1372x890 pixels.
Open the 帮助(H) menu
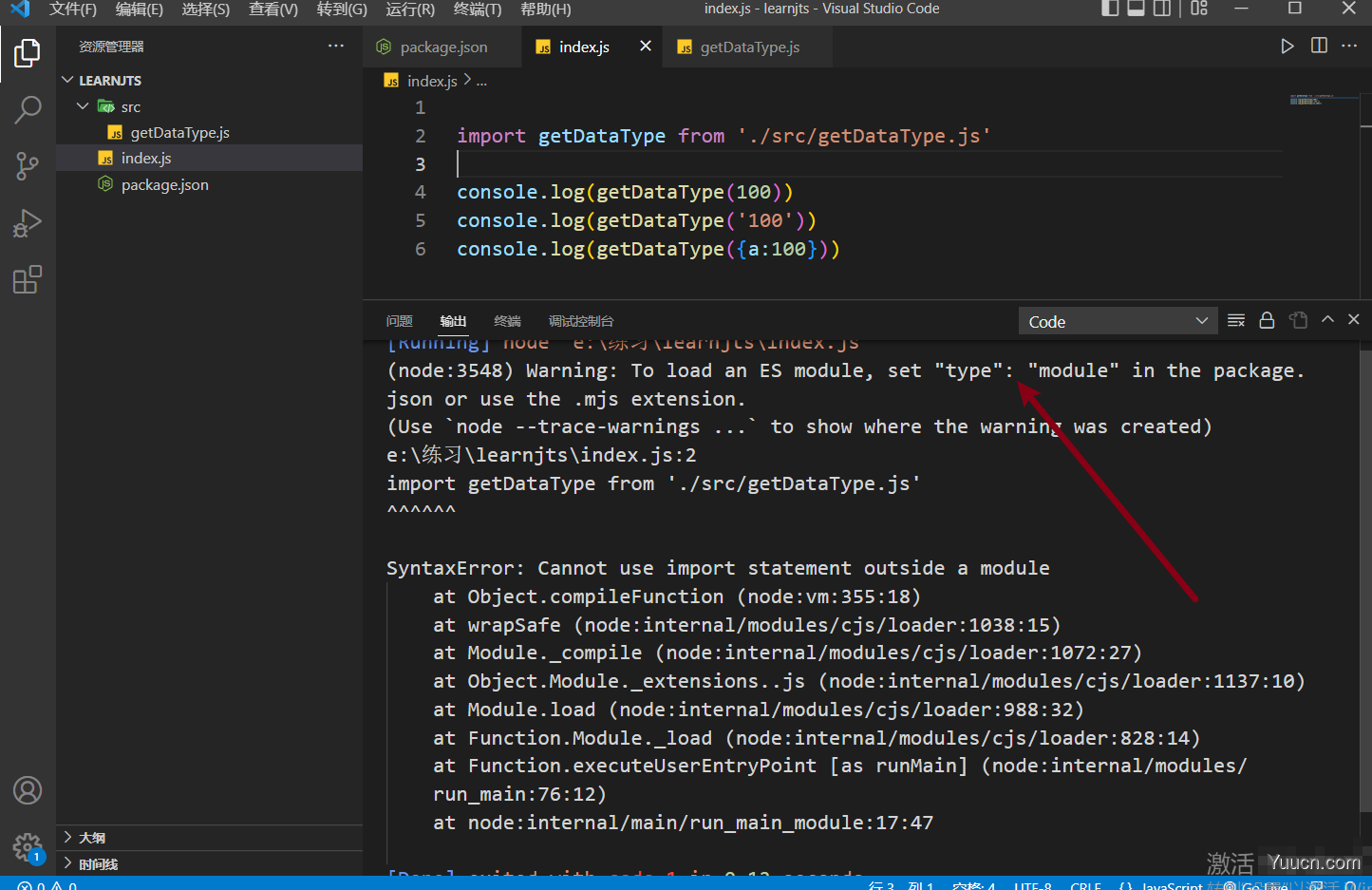[546, 9]
